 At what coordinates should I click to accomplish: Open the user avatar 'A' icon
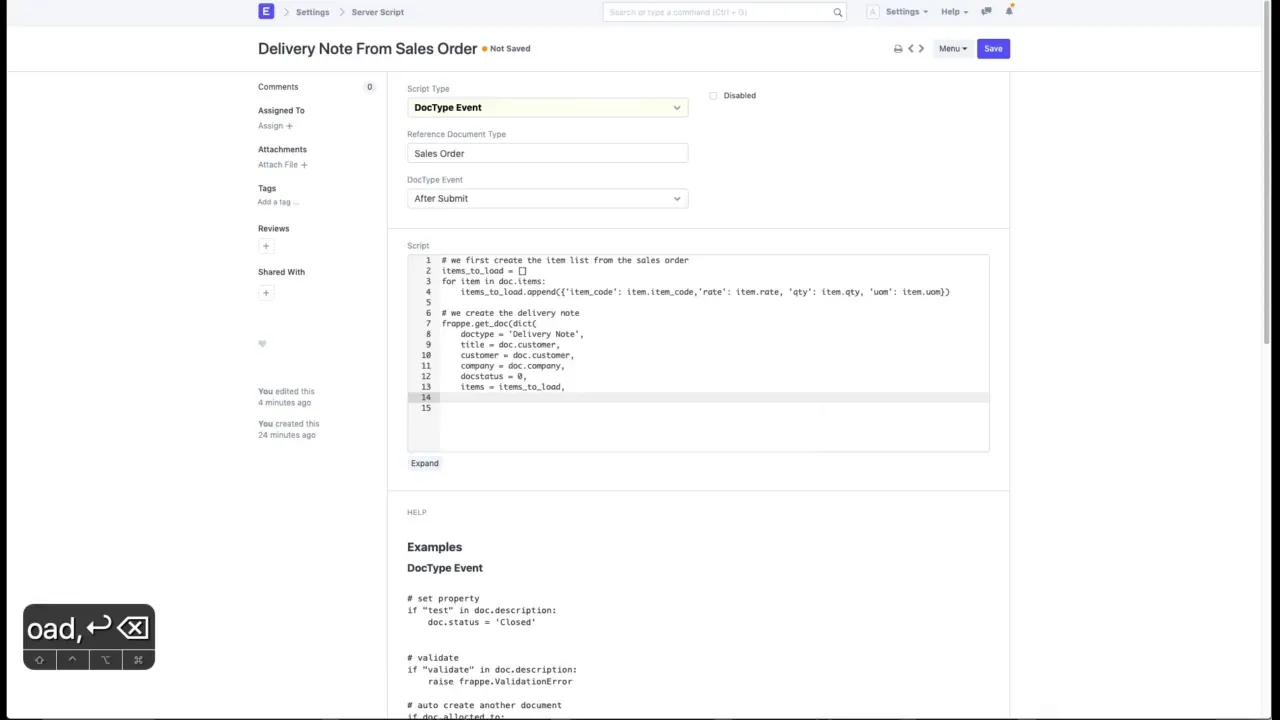click(872, 12)
